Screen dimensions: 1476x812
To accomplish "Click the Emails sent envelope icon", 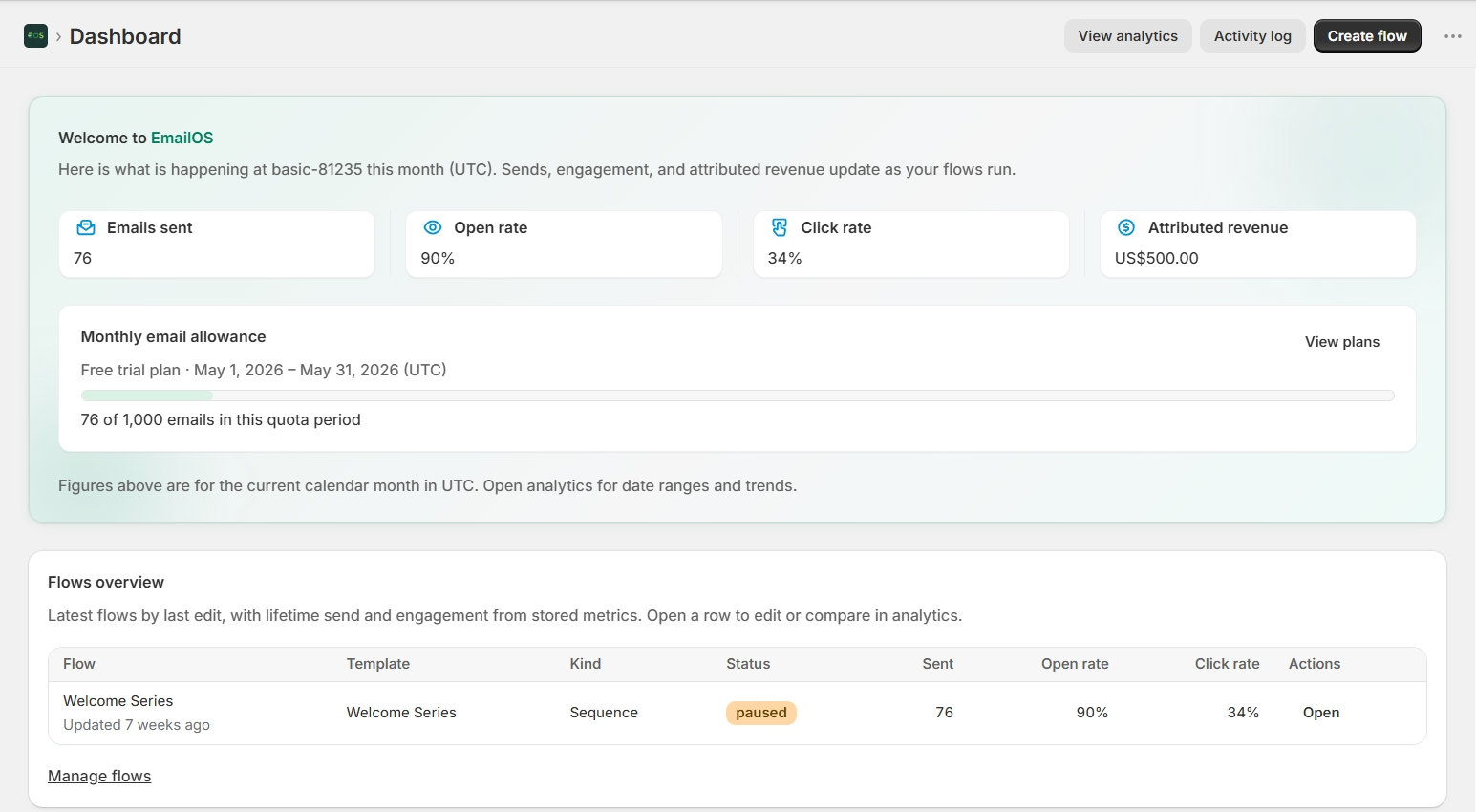I will point(86,227).
